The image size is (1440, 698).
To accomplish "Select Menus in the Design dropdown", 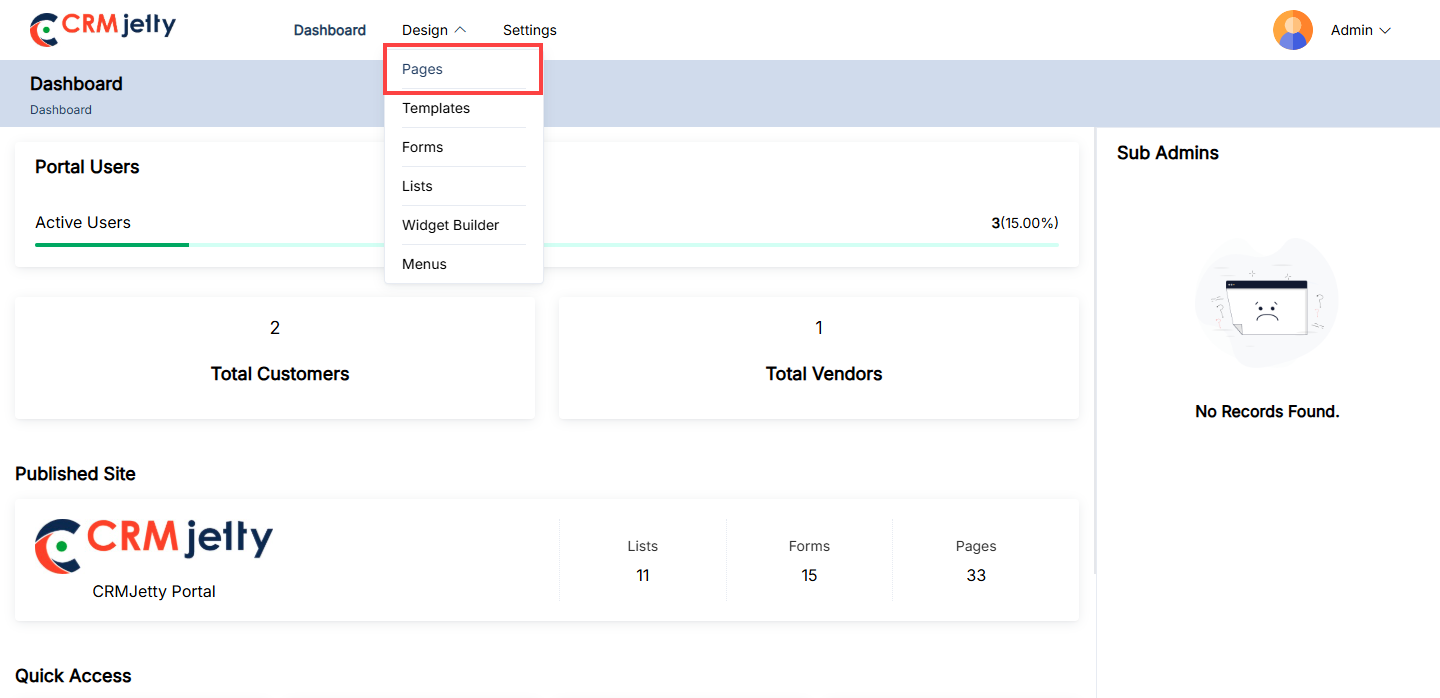I will (x=424, y=264).
